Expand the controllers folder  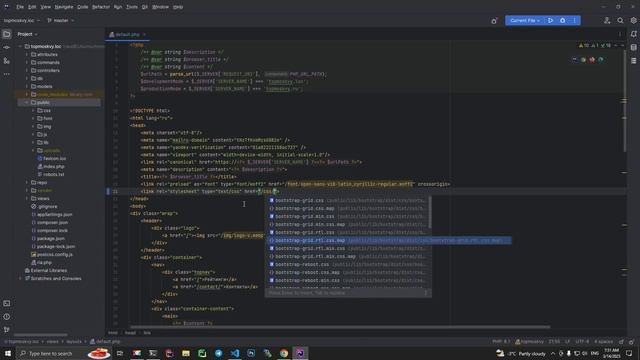(27, 70)
